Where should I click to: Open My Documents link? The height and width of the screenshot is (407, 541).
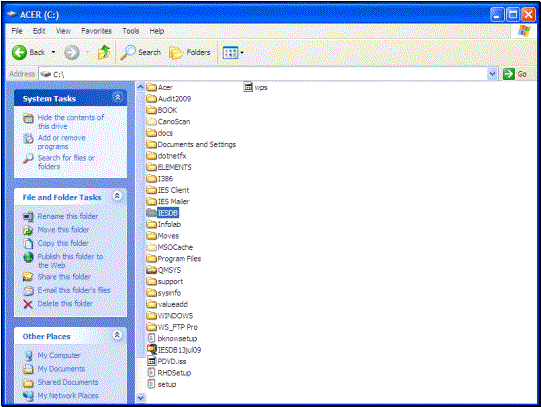[61, 369]
